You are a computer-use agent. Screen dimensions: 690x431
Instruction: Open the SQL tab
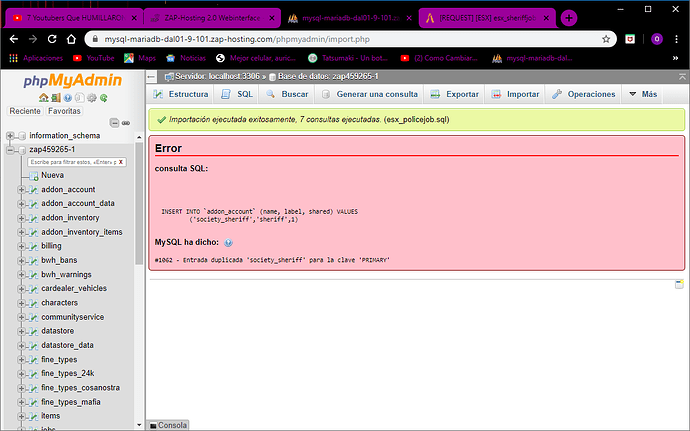pyautogui.click(x=237, y=94)
